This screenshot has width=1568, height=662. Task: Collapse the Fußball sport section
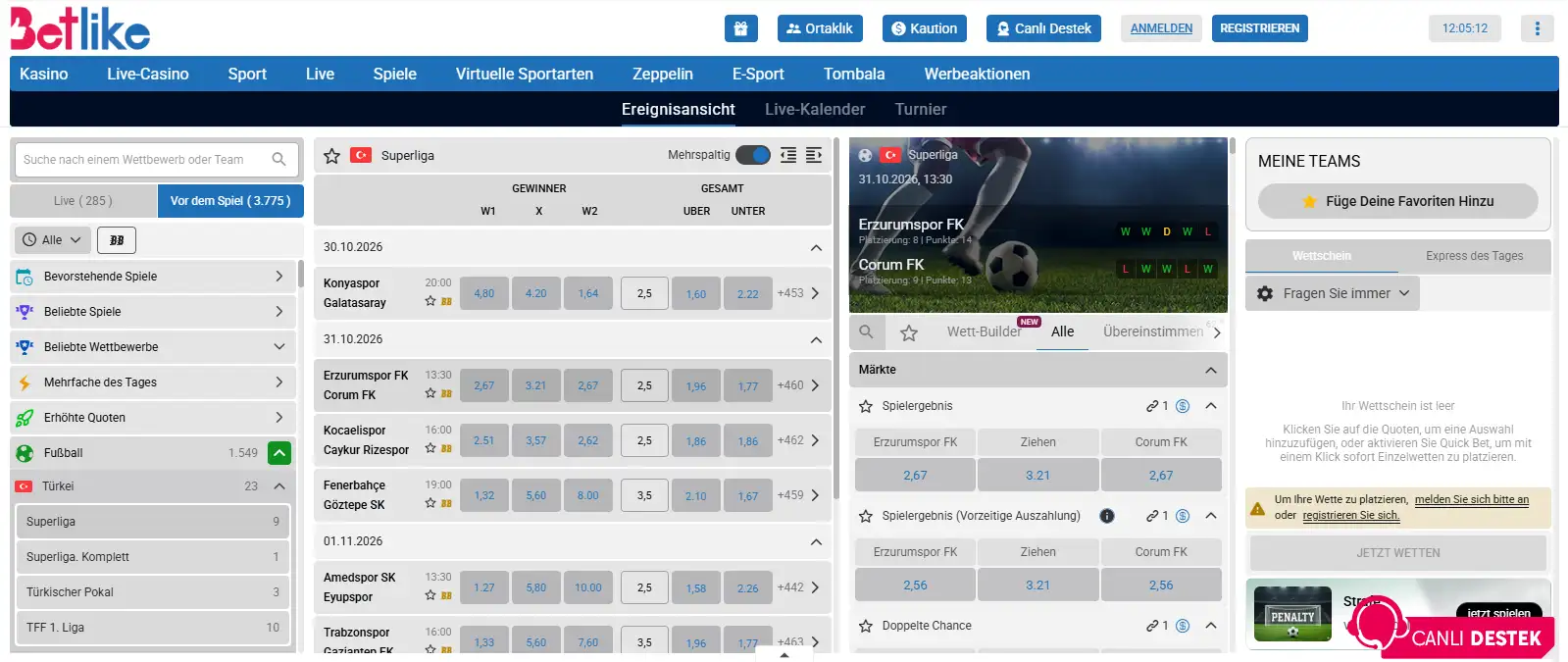pyautogui.click(x=279, y=453)
